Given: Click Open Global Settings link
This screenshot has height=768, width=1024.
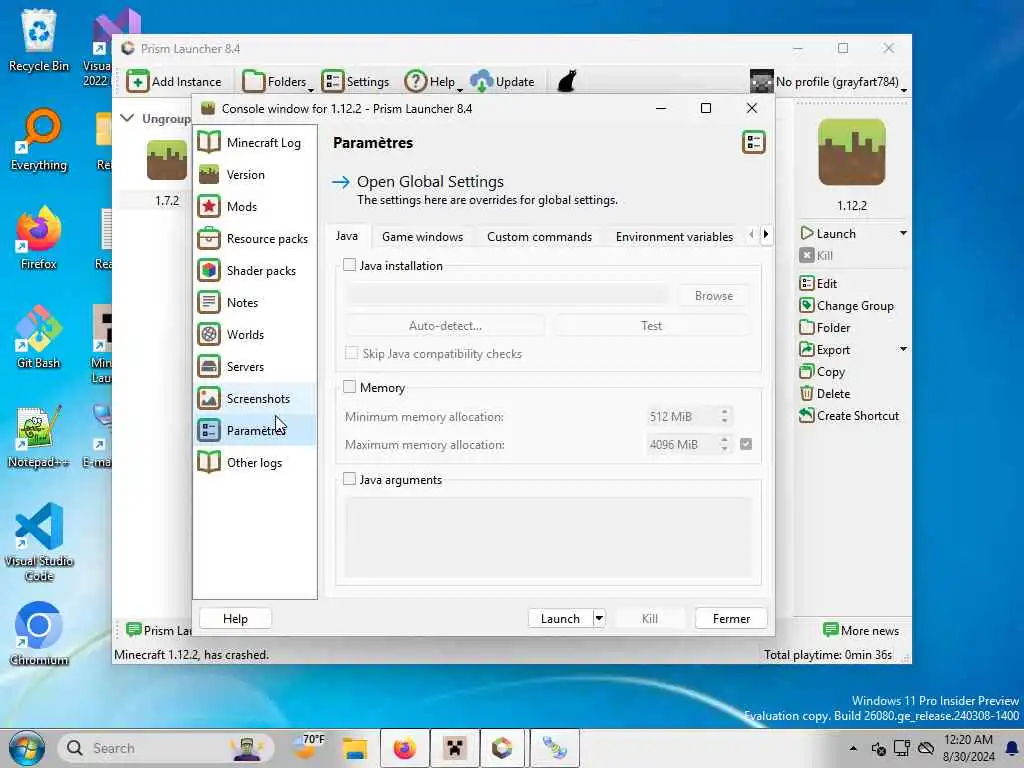Looking at the screenshot, I should click(x=430, y=182).
